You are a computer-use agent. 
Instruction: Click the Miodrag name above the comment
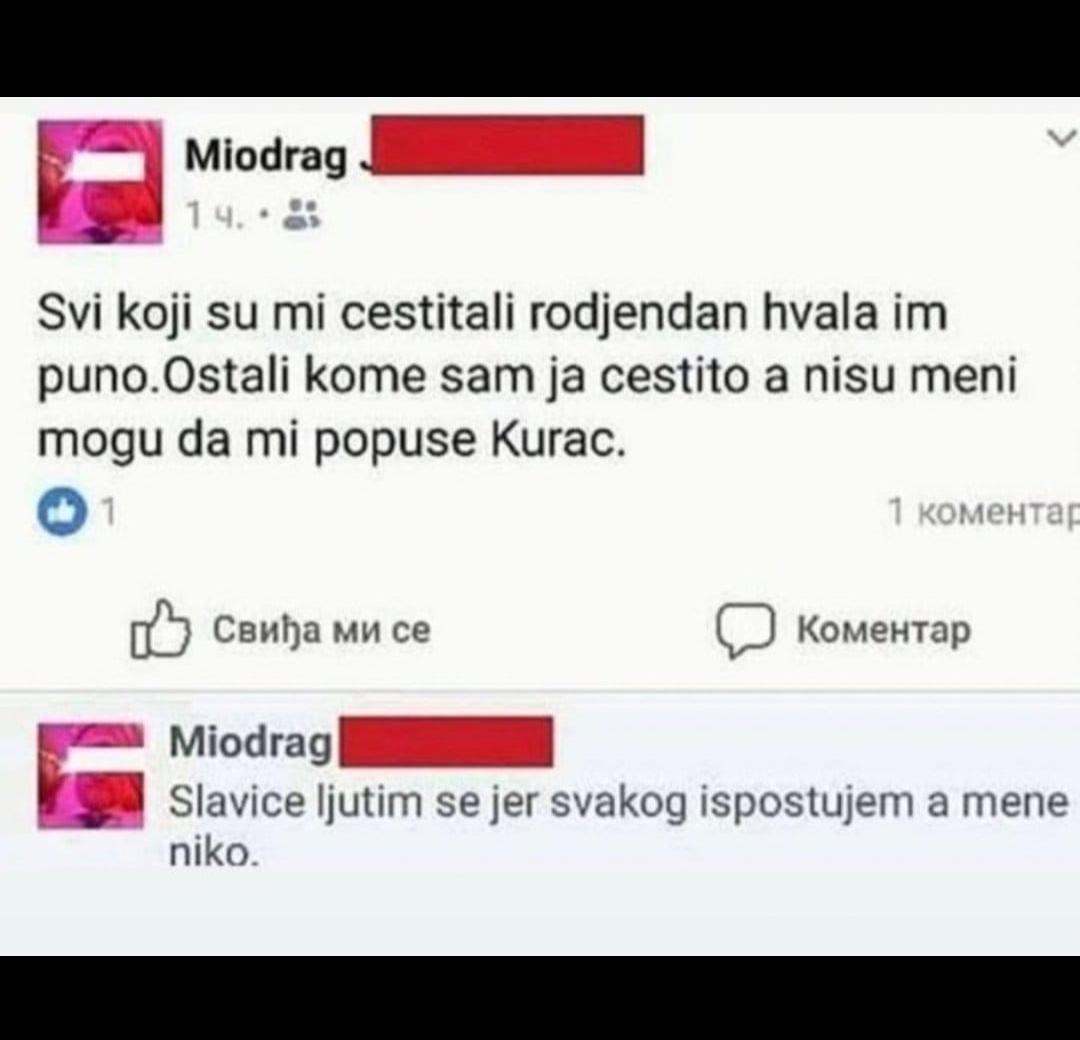251,743
